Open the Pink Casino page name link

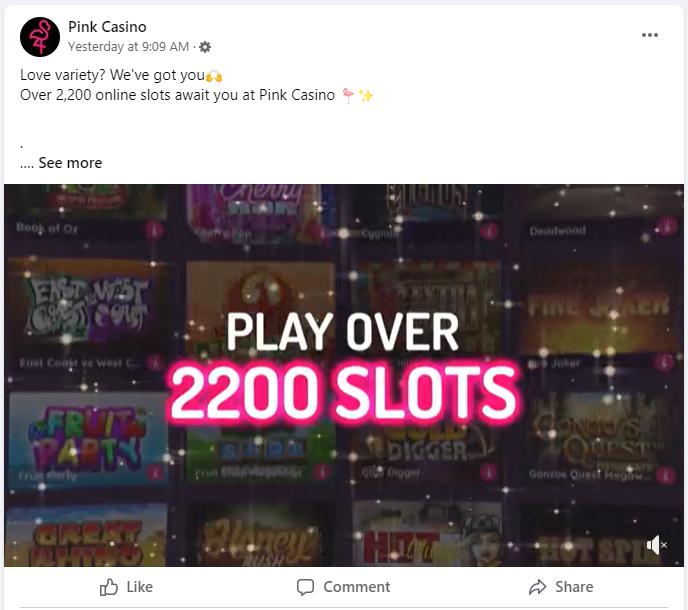107,27
